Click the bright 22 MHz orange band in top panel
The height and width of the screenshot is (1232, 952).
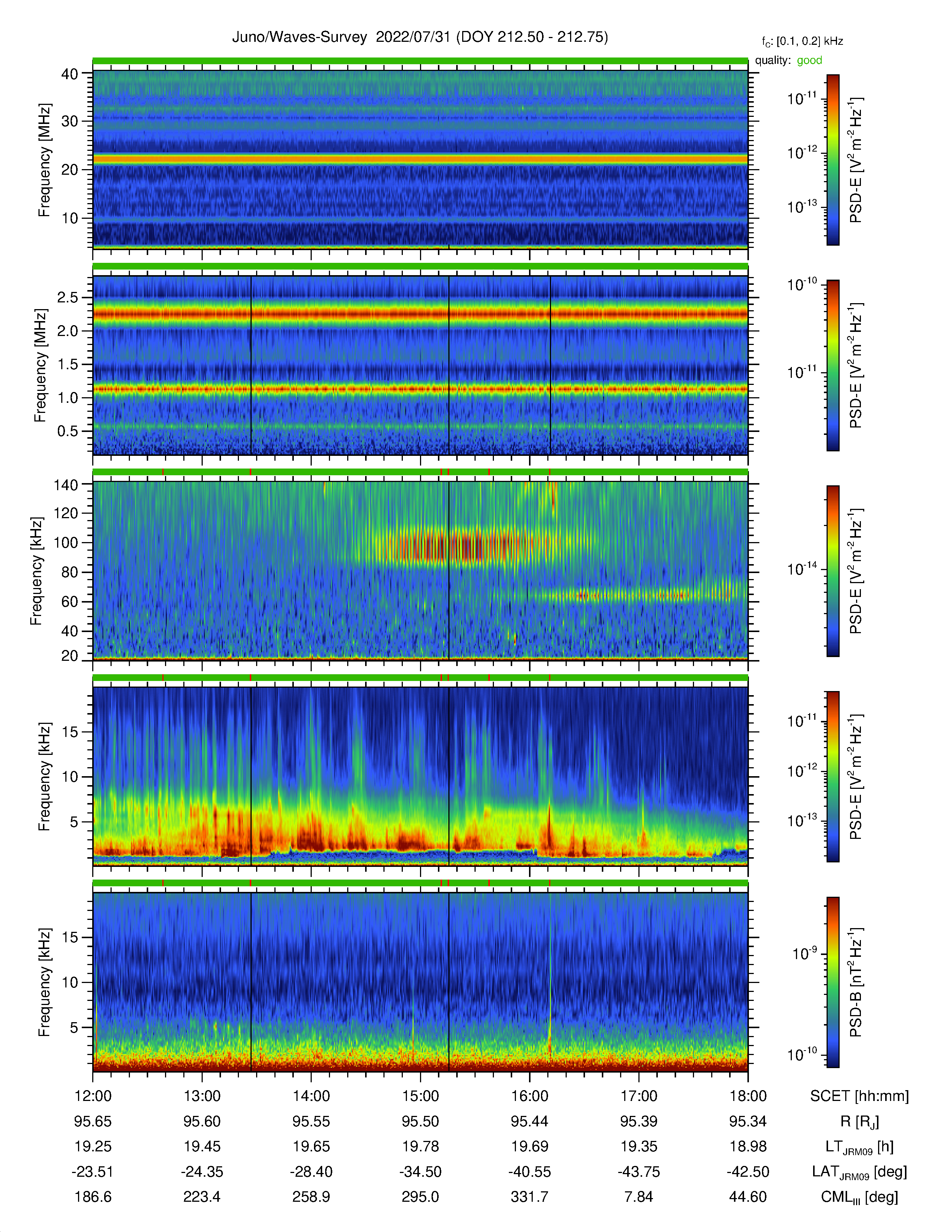[x=420, y=160]
